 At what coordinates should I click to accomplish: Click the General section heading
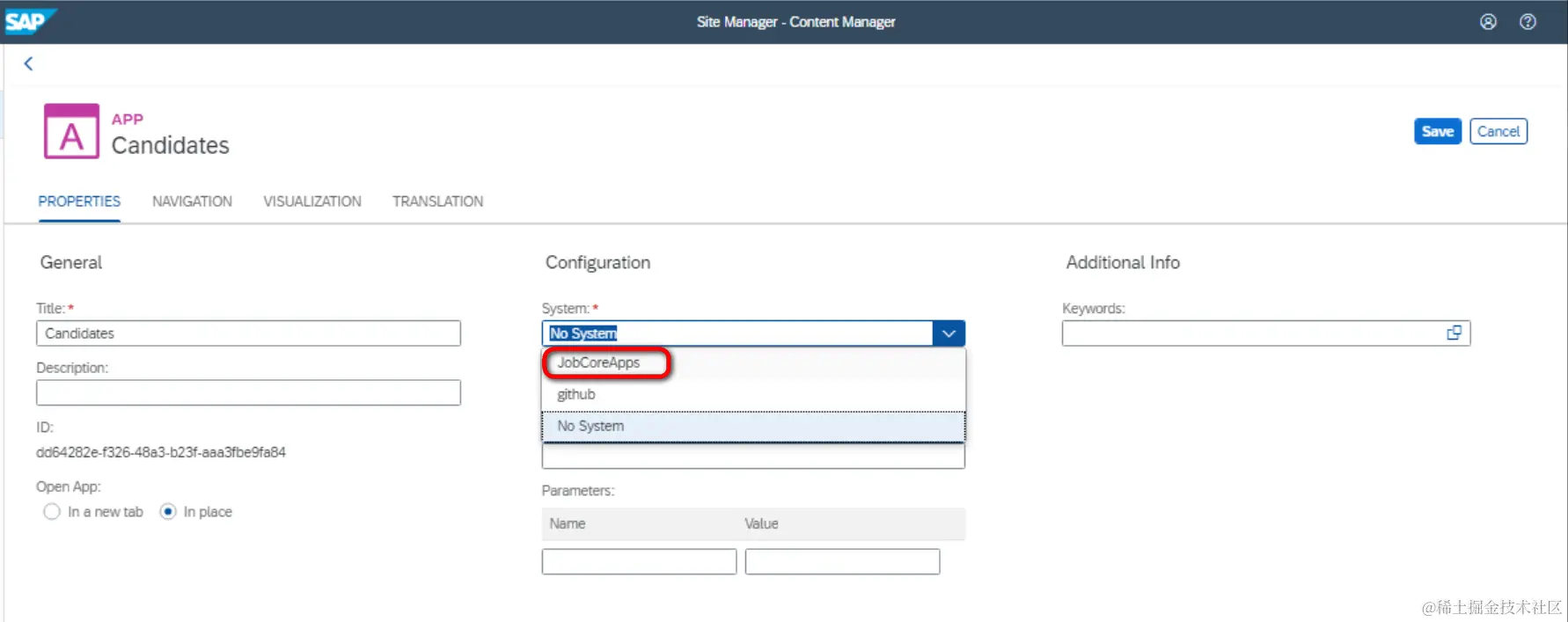point(71,262)
